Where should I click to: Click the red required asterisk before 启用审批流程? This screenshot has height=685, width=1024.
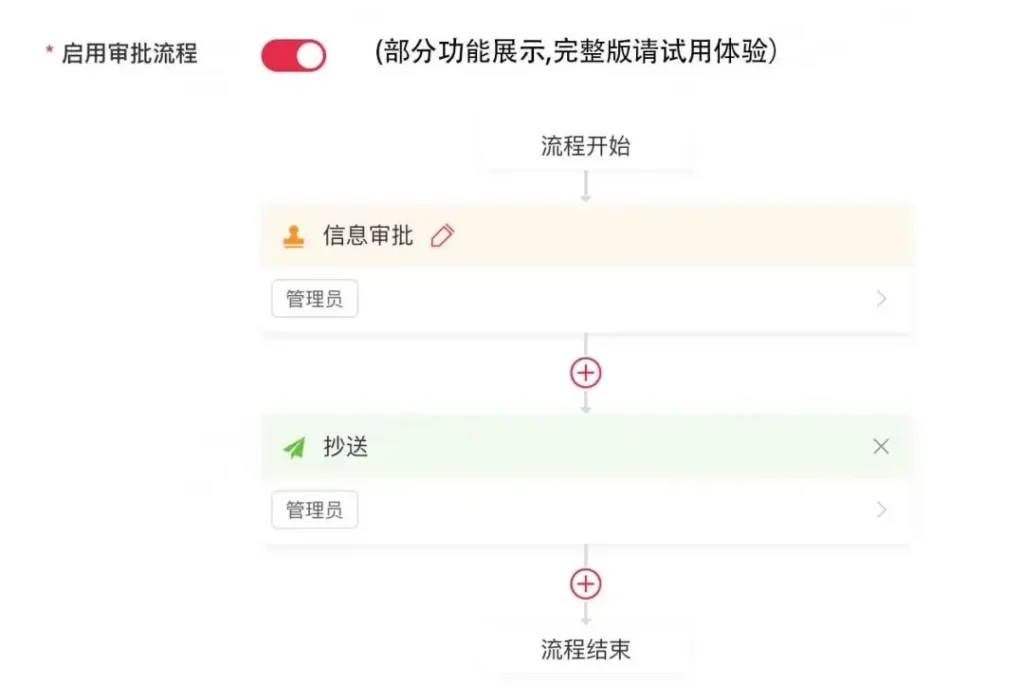point(49,52)
